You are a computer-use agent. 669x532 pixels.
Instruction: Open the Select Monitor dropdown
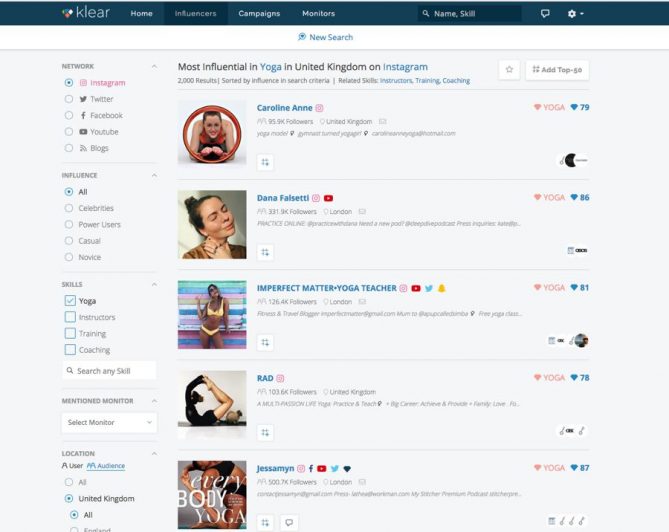(x=109, y=422)
